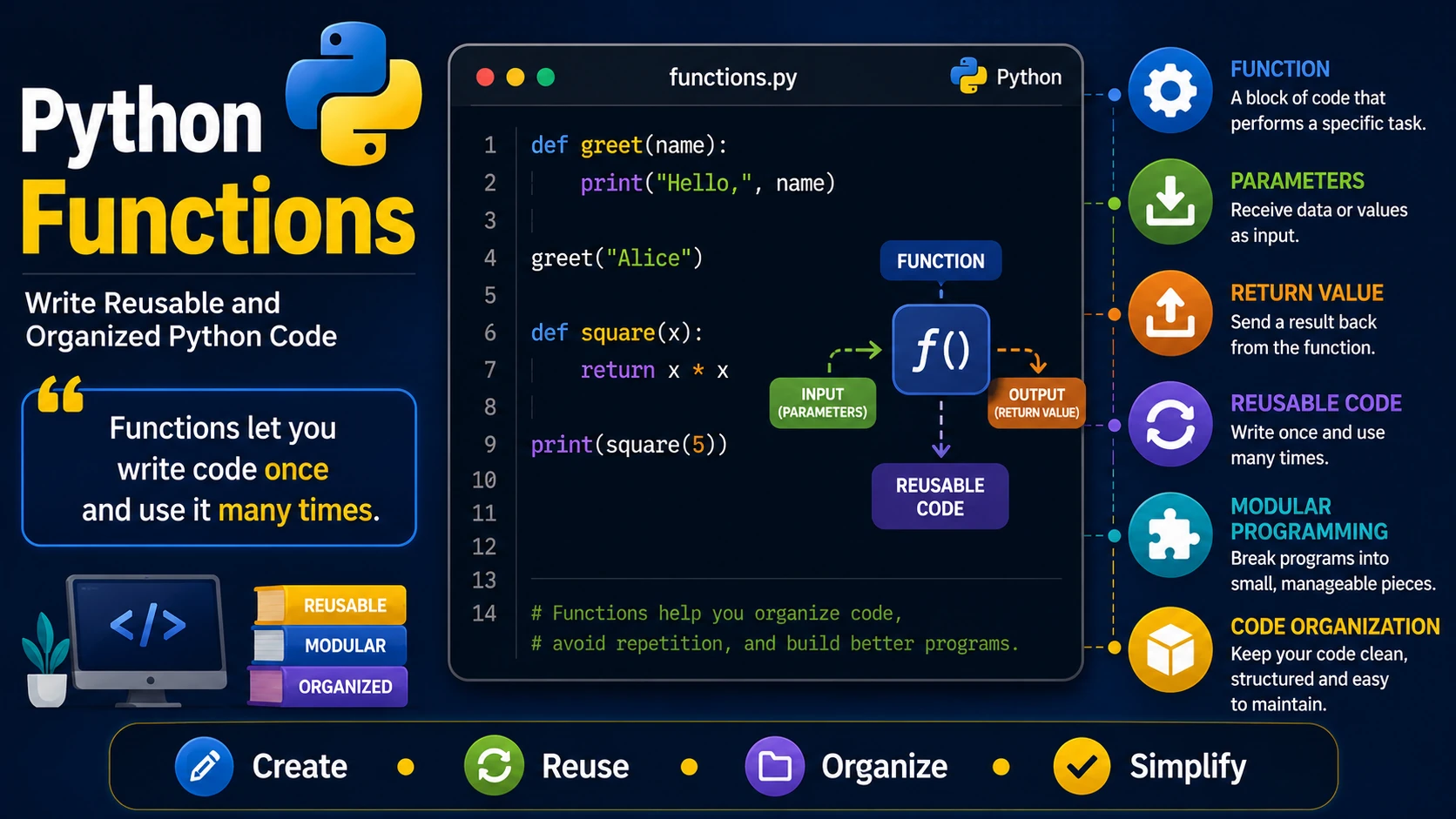Click the 'def square(x):' code line
1456x819 pixels.
click(617, 333)
